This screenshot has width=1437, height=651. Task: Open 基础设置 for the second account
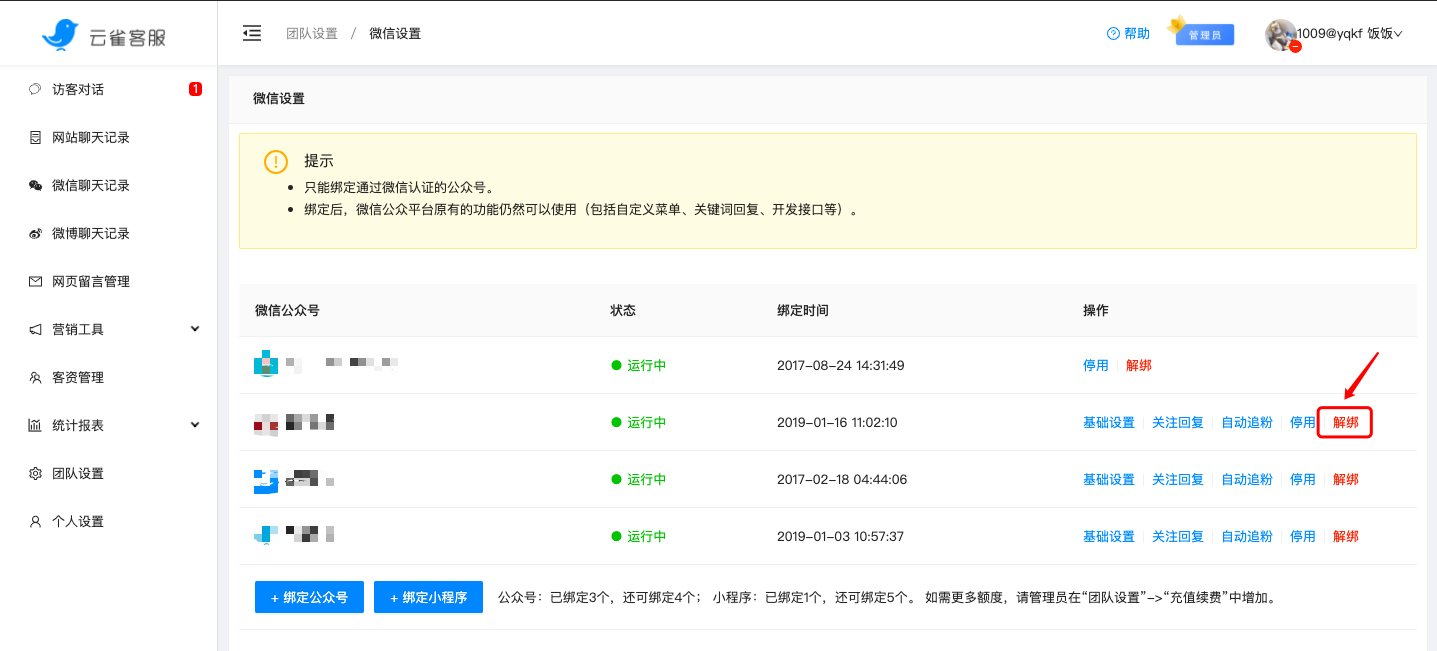1108,422
